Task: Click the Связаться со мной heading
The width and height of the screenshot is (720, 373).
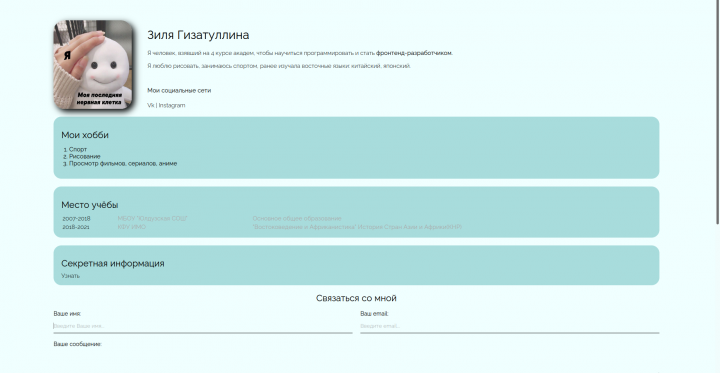Action: 356,299
